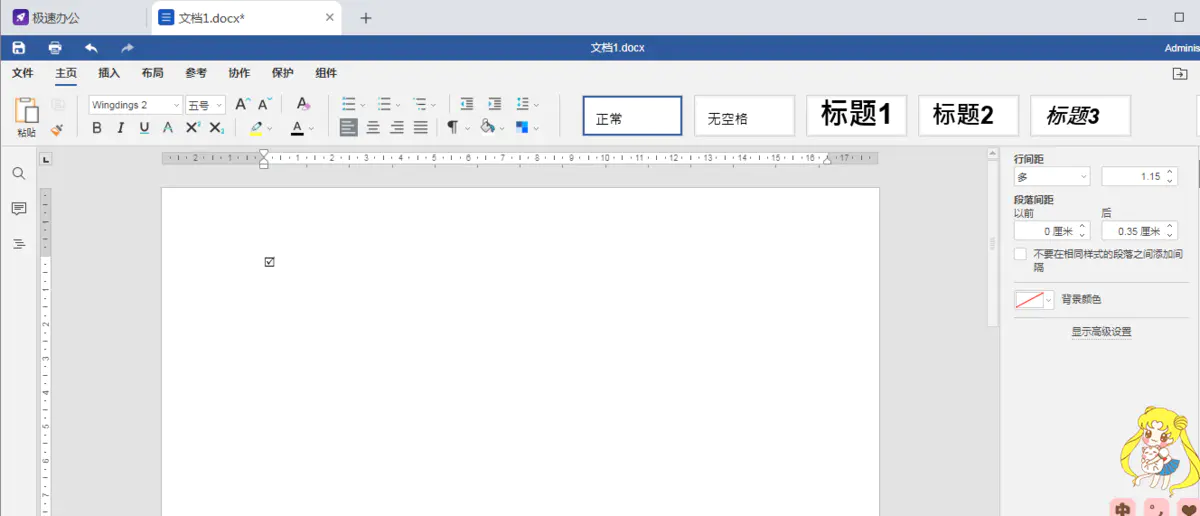Decrease the font size

[265, 104]
